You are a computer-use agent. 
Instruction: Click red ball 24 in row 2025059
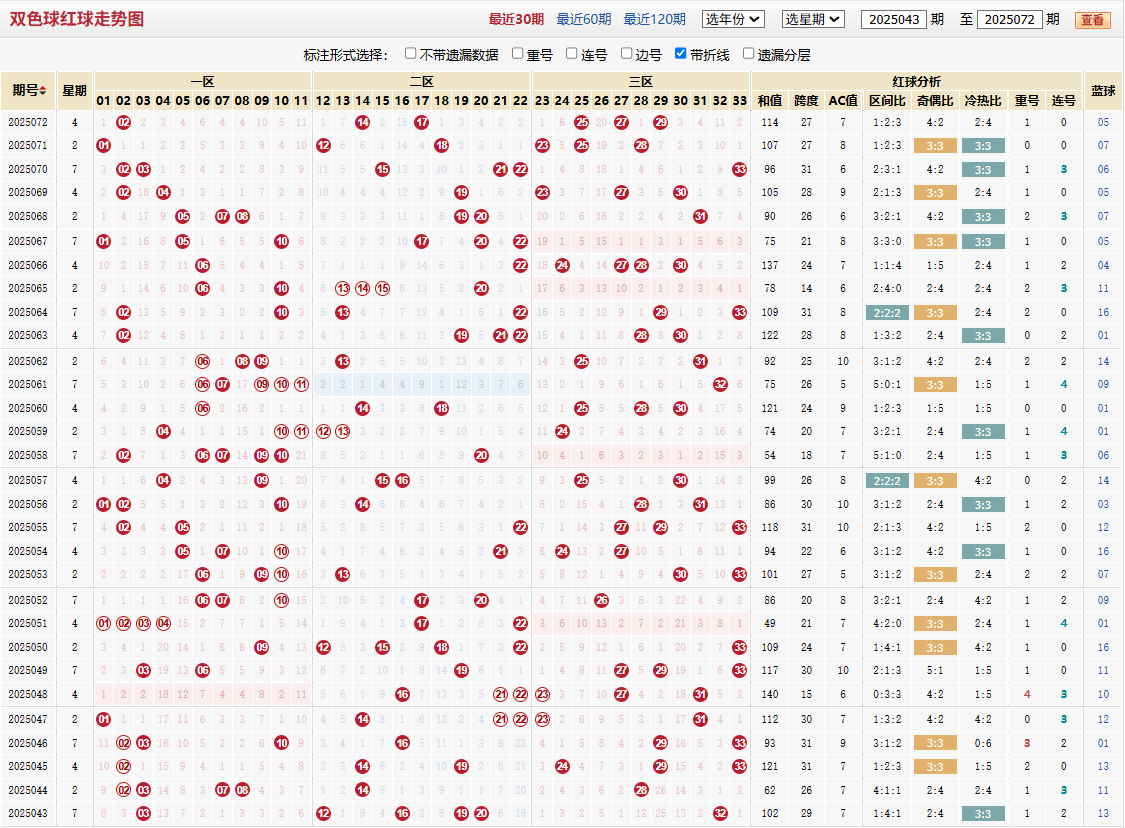562,431
